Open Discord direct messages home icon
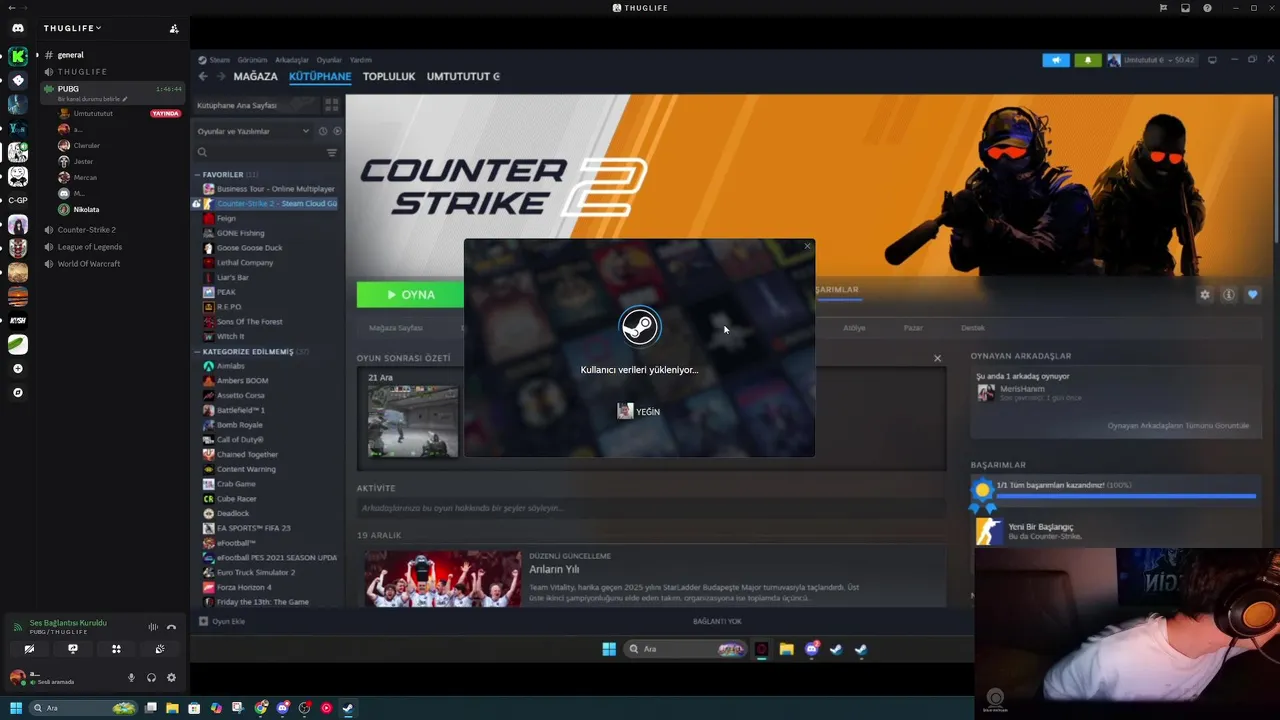The width and height of the screenshot is (1280, 720). pyautogui.click(x=18, y=28)
